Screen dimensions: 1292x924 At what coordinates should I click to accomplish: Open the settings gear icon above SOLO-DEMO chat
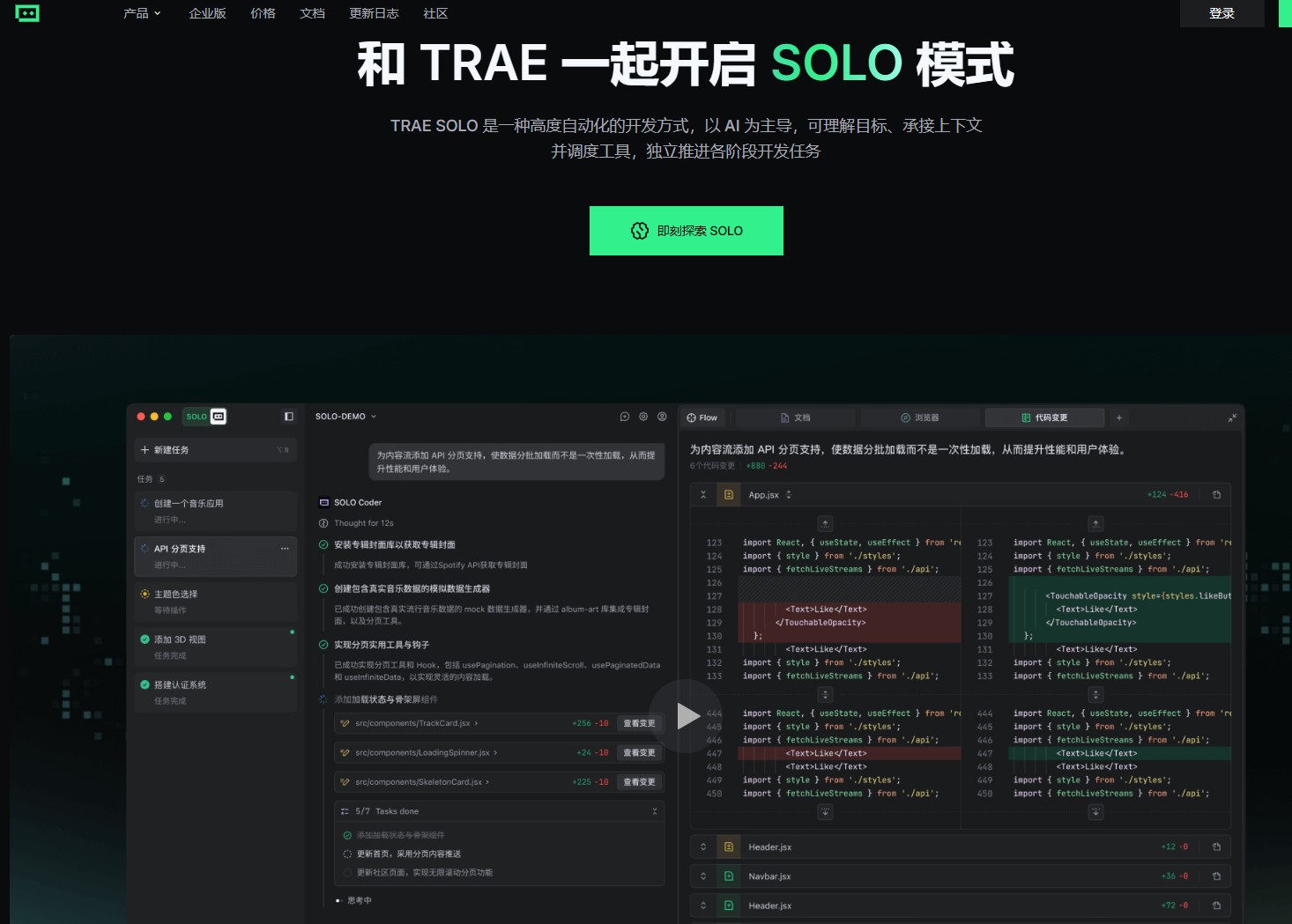click(642, 417)
